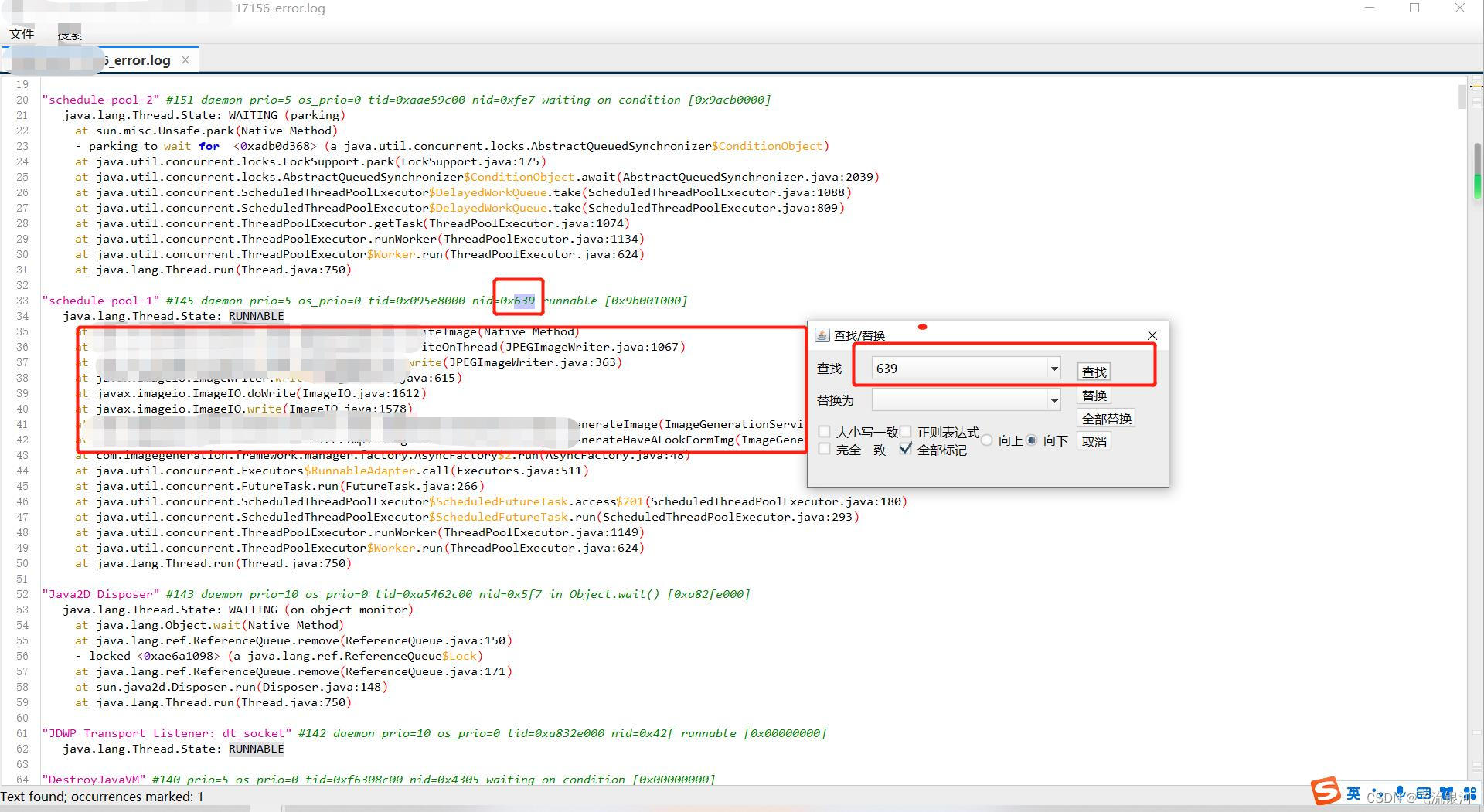Enable the 大小写一致 match-case checkbox
The image size is (1484, 812).
pos(824,432)
